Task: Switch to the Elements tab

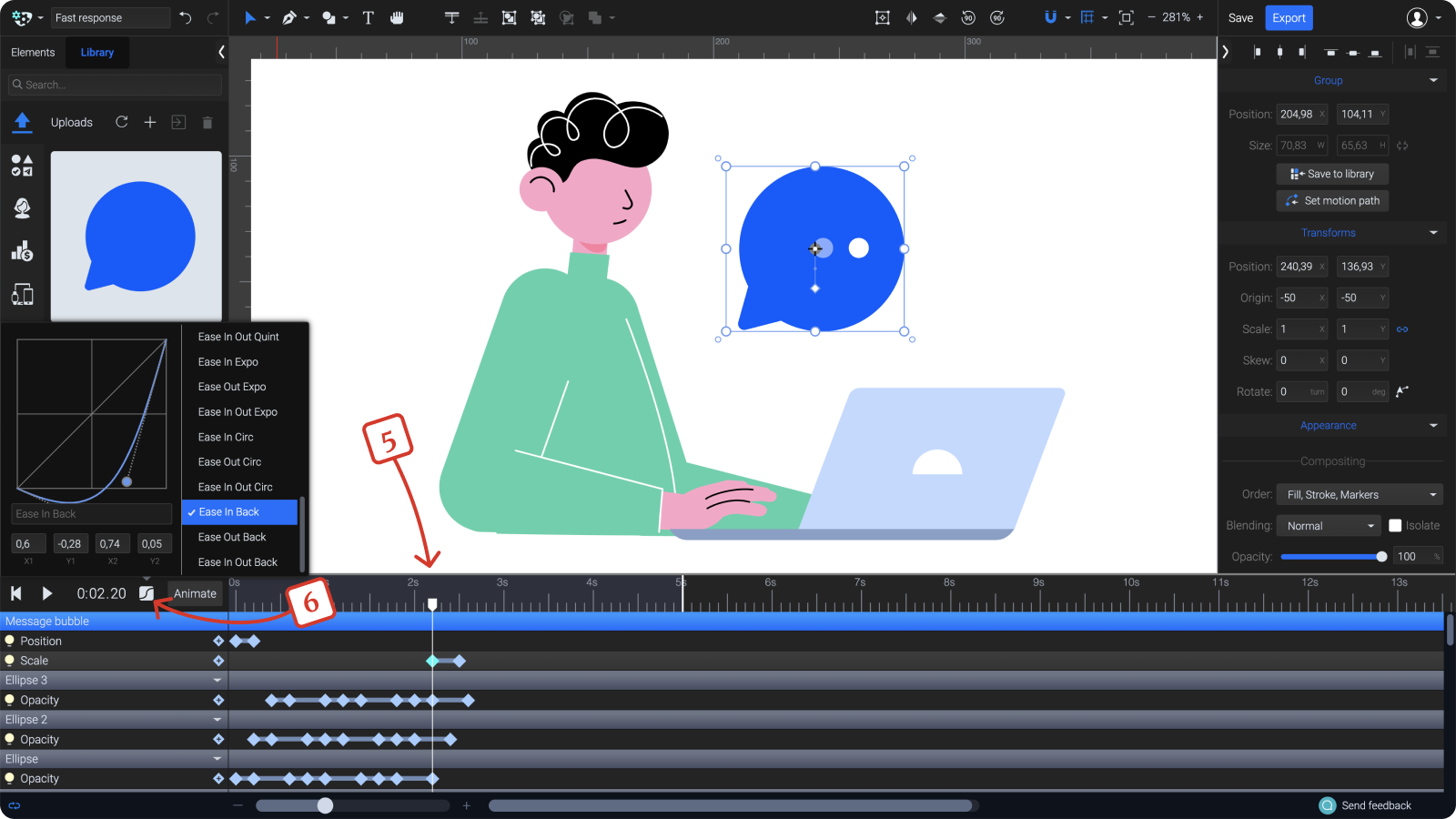Action: pos(33,52)
